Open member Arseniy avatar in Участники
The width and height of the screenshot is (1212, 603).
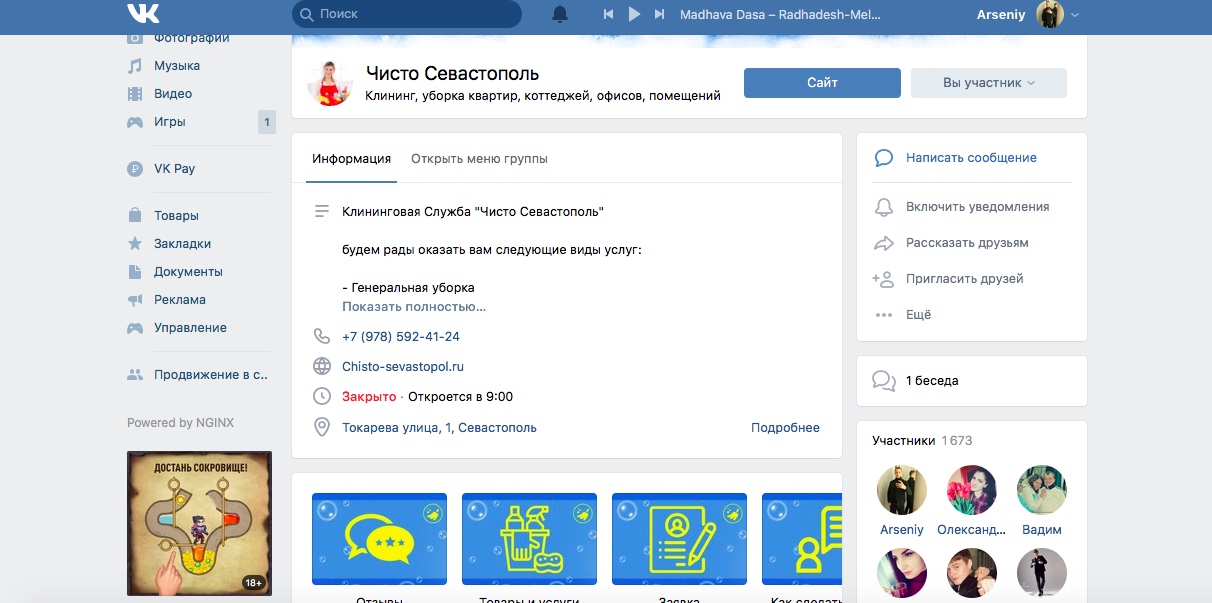click(902, 490)
